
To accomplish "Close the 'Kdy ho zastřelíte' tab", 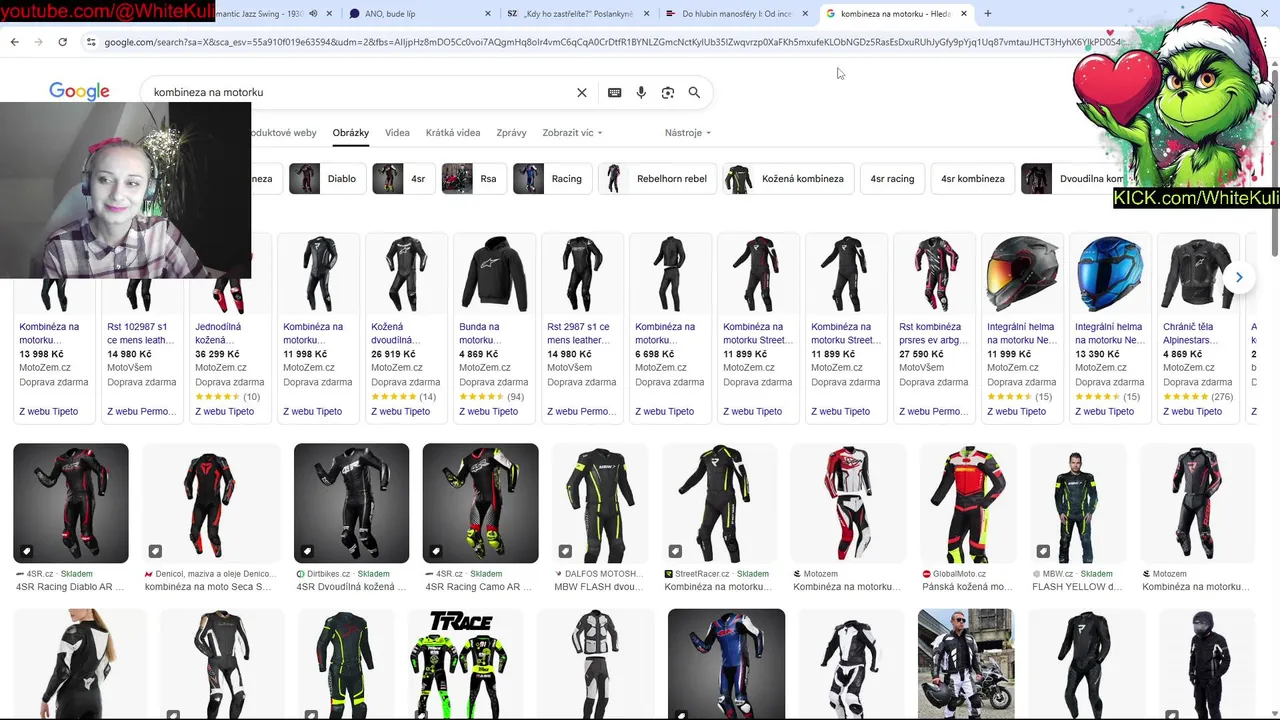I will [x=646, y=14].
